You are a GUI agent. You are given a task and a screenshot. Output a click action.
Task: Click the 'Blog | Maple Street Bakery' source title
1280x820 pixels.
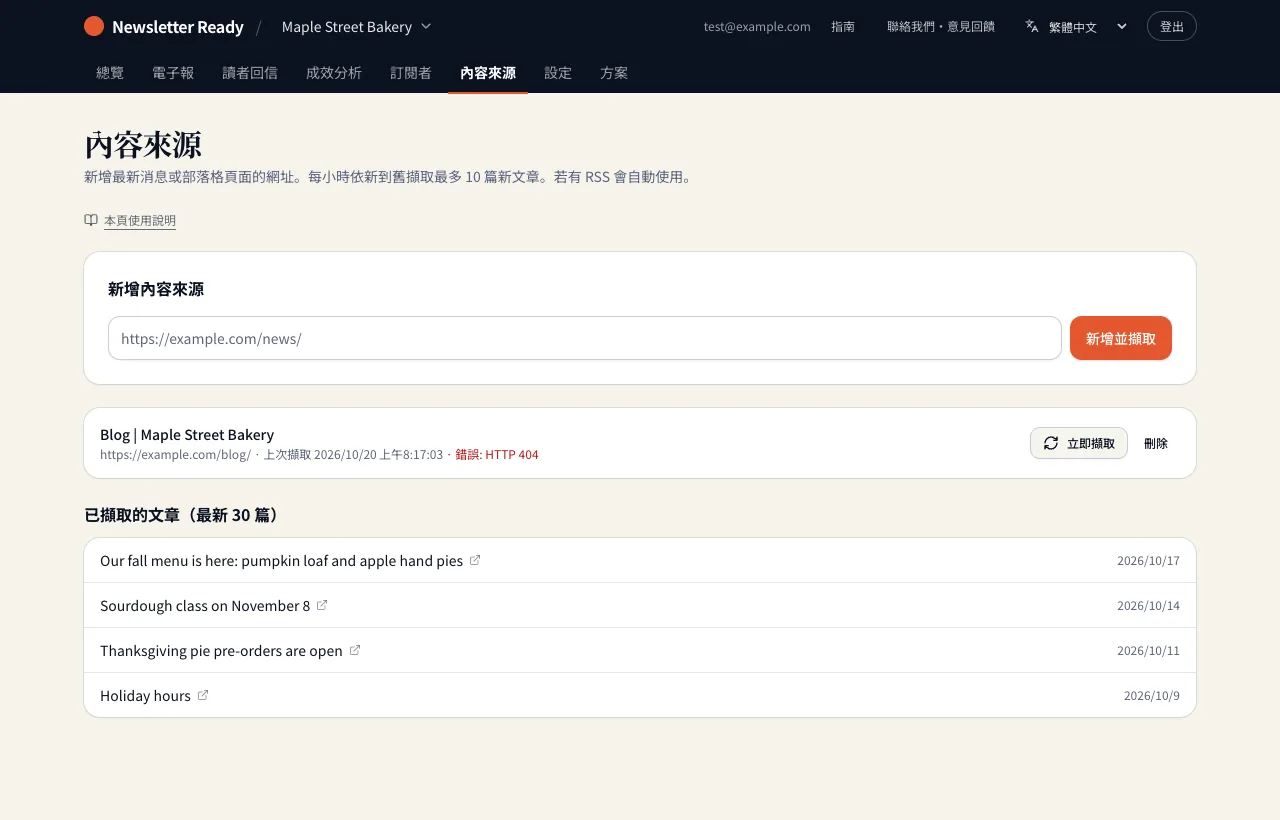click(187, 434)
